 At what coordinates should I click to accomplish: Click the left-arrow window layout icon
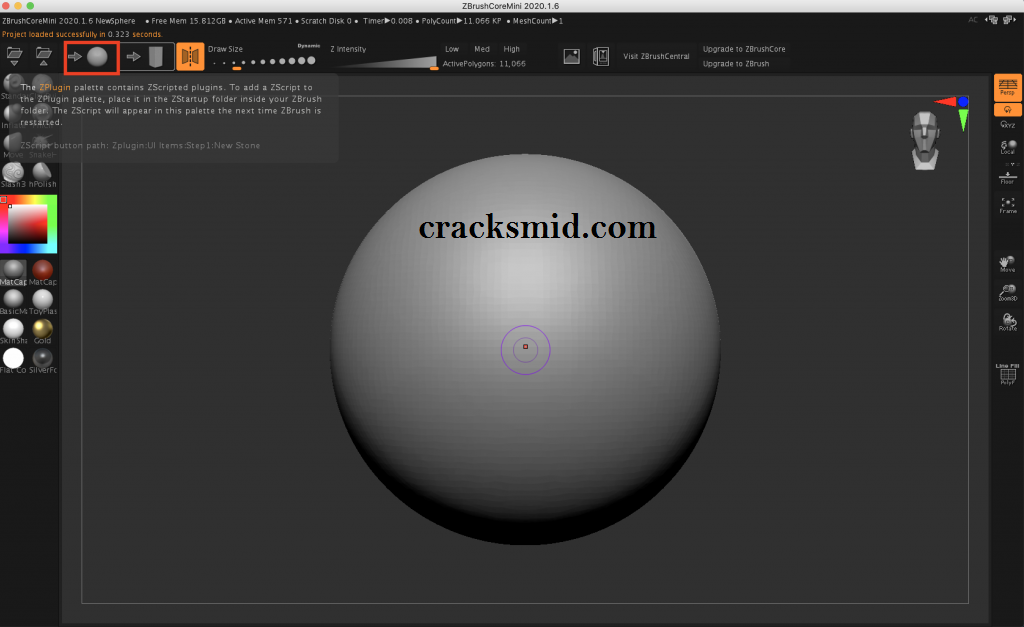pos(993,20)
